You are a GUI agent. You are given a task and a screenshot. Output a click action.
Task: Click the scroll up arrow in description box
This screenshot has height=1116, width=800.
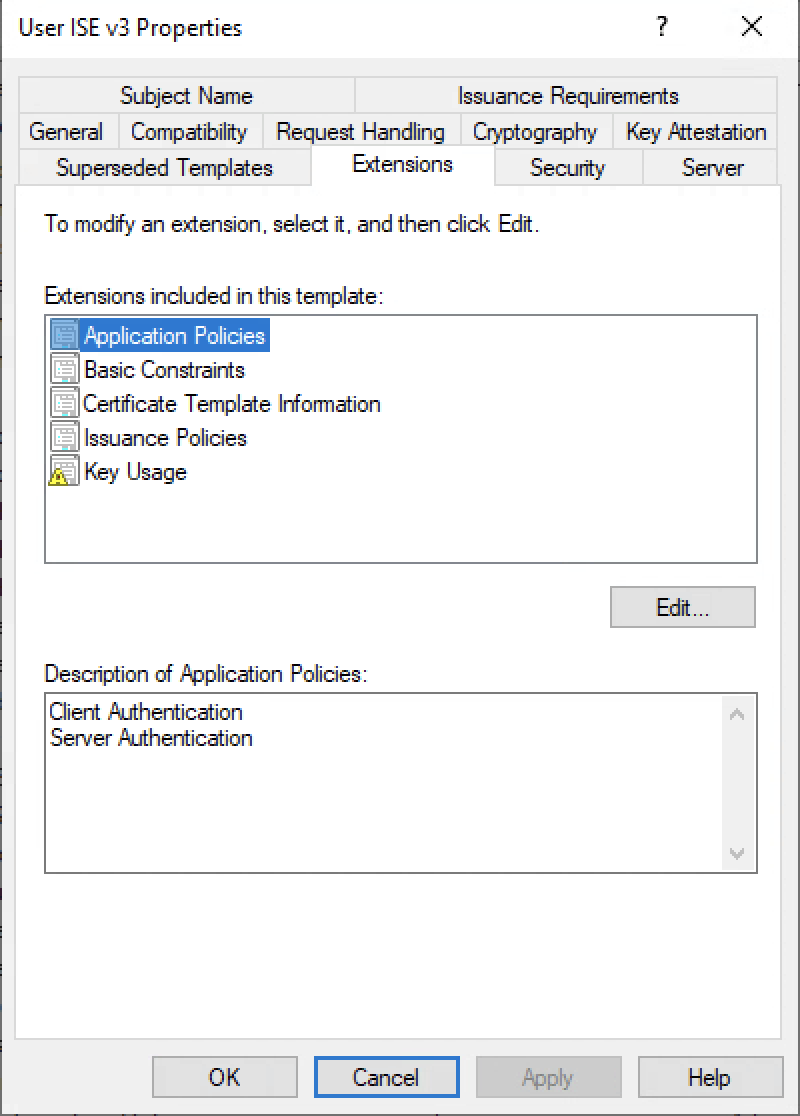[x=737, y=712]
